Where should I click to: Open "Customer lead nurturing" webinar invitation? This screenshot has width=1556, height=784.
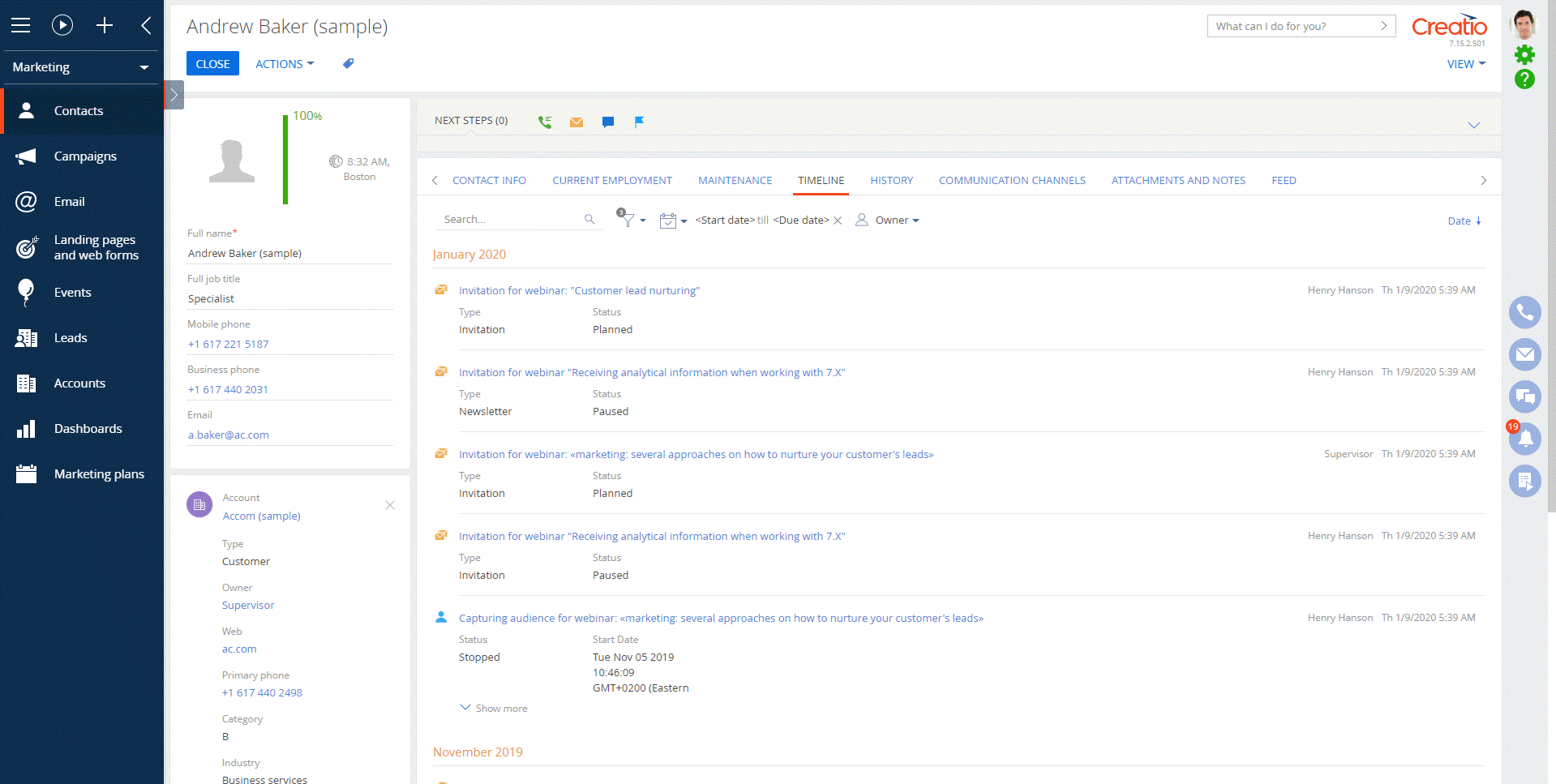[x=579, y=291]
